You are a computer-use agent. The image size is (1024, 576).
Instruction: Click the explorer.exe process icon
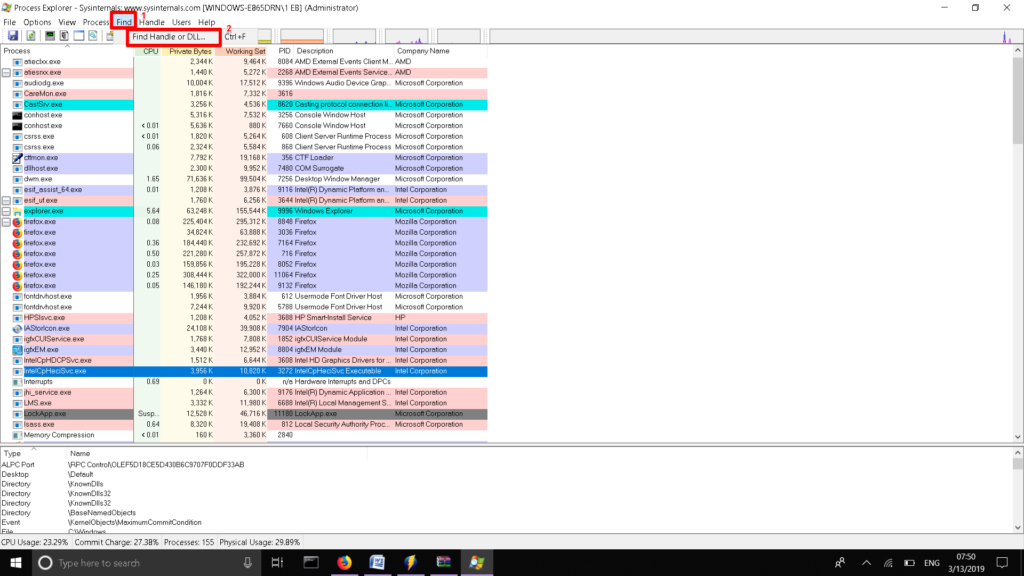(18, 212)
